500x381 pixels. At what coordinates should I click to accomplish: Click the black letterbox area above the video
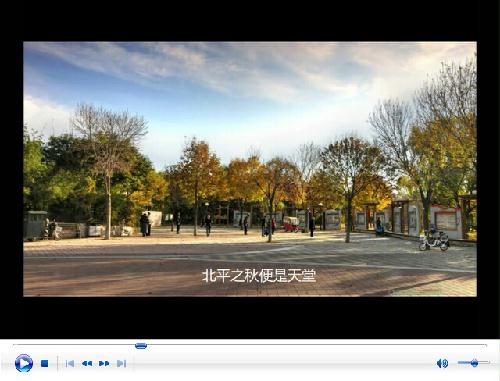point(250,20)
